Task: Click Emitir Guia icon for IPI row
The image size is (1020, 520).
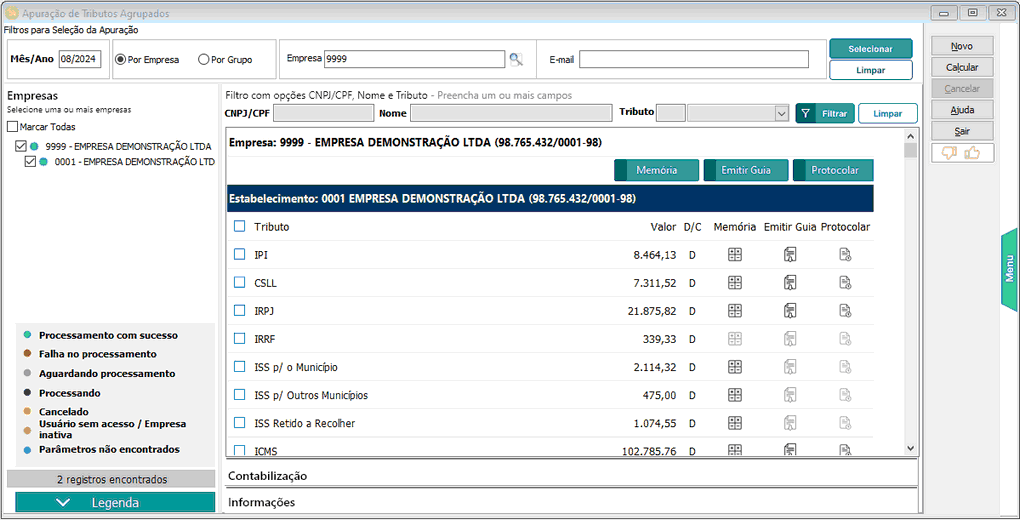Action: (x=790, y=254)
